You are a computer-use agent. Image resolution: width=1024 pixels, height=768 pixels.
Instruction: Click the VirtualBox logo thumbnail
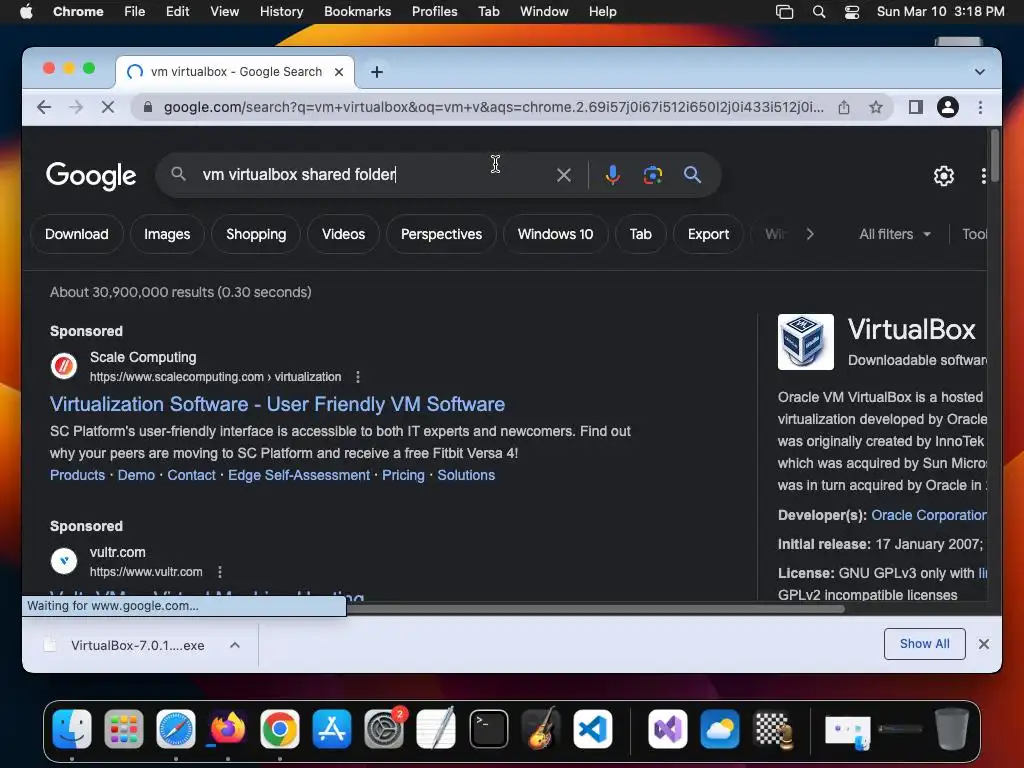click(805, 342)
